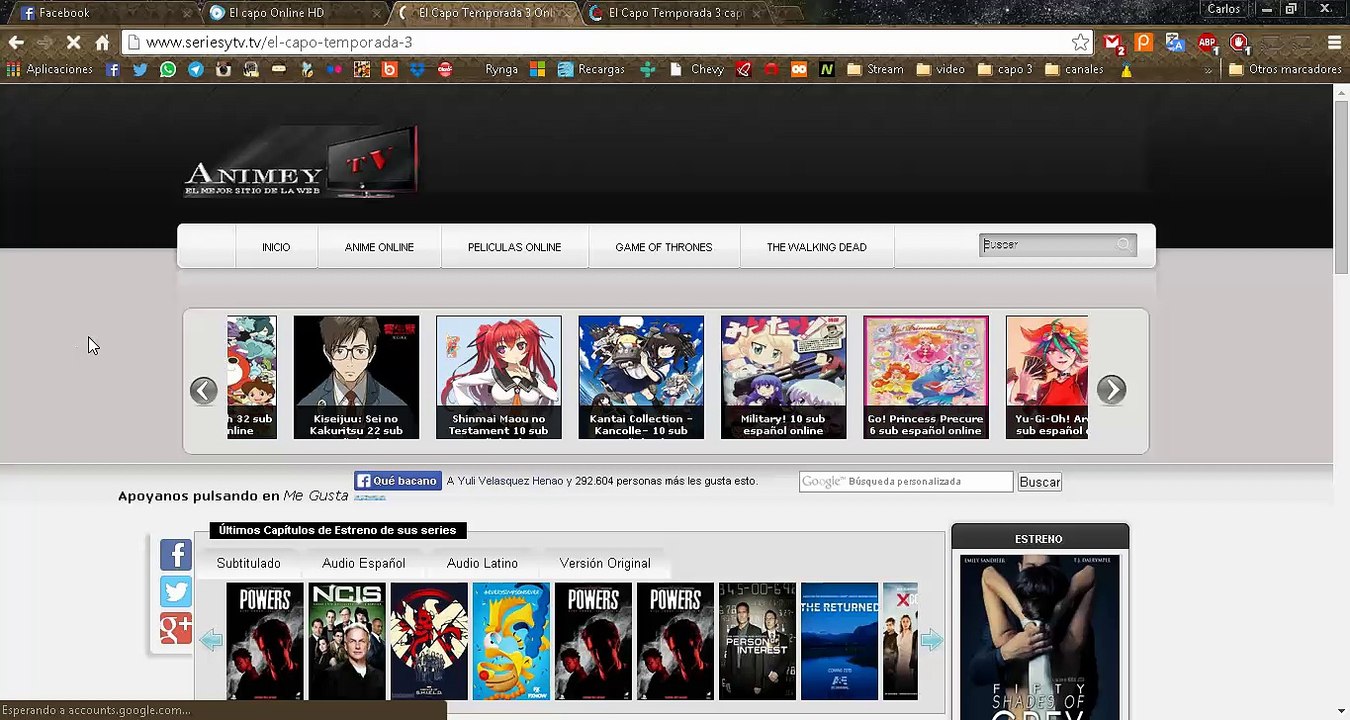Go back with the browser back arrow
The height and width of the screenshot is (720, 1350).
coord(16,43)
